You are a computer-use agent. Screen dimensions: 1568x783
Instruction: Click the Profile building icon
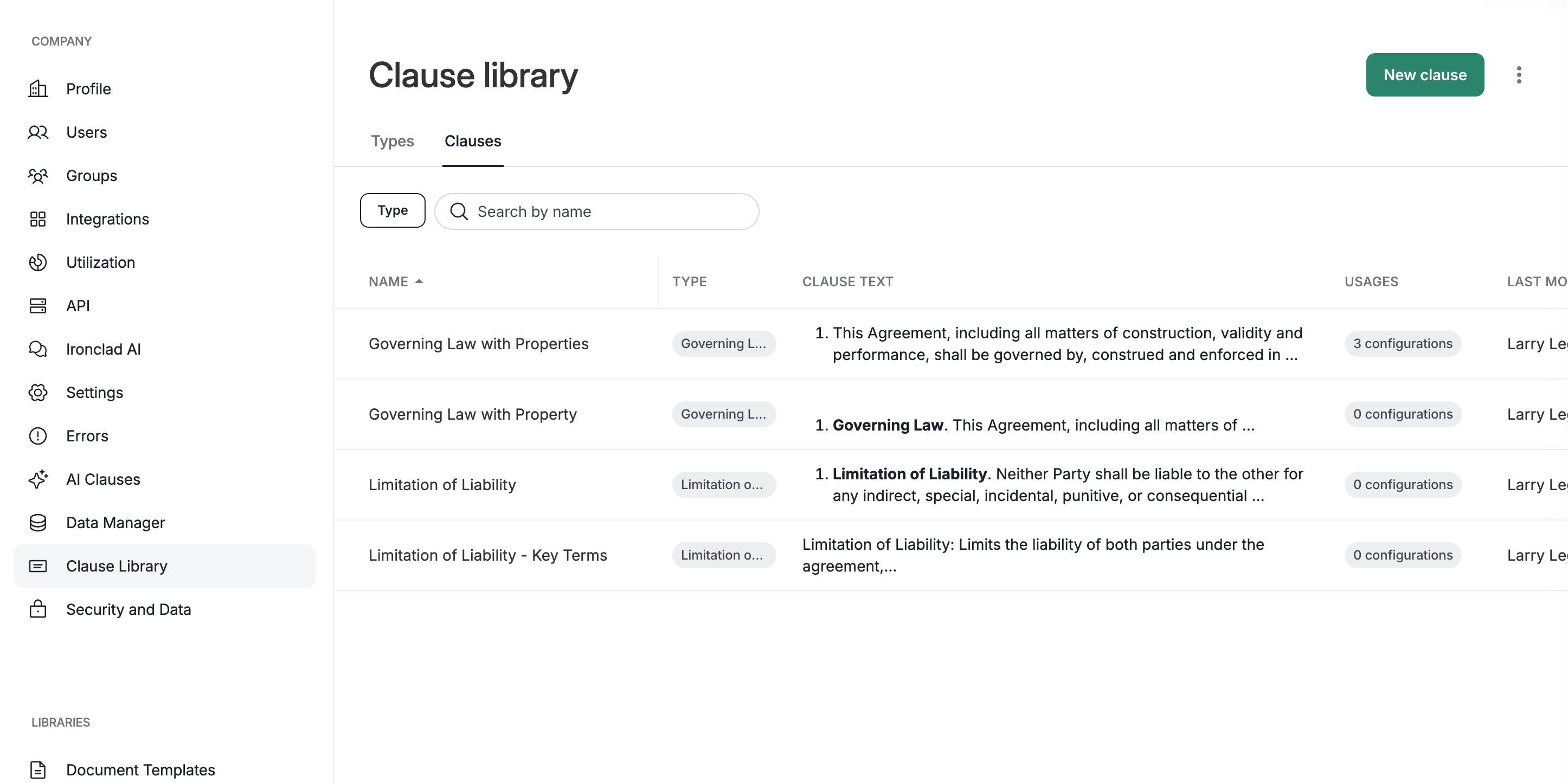[x=38, y=89]
